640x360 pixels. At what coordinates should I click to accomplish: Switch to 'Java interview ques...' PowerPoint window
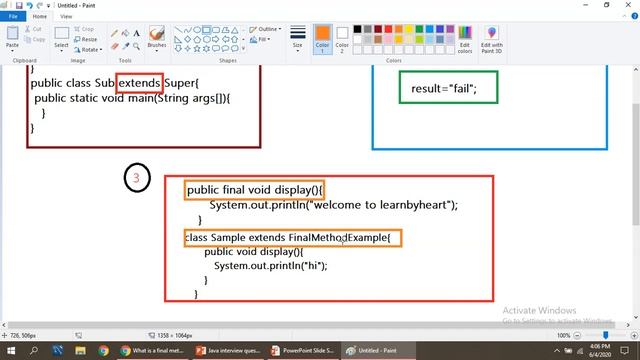pyautogui.click(x=228, y=351)
